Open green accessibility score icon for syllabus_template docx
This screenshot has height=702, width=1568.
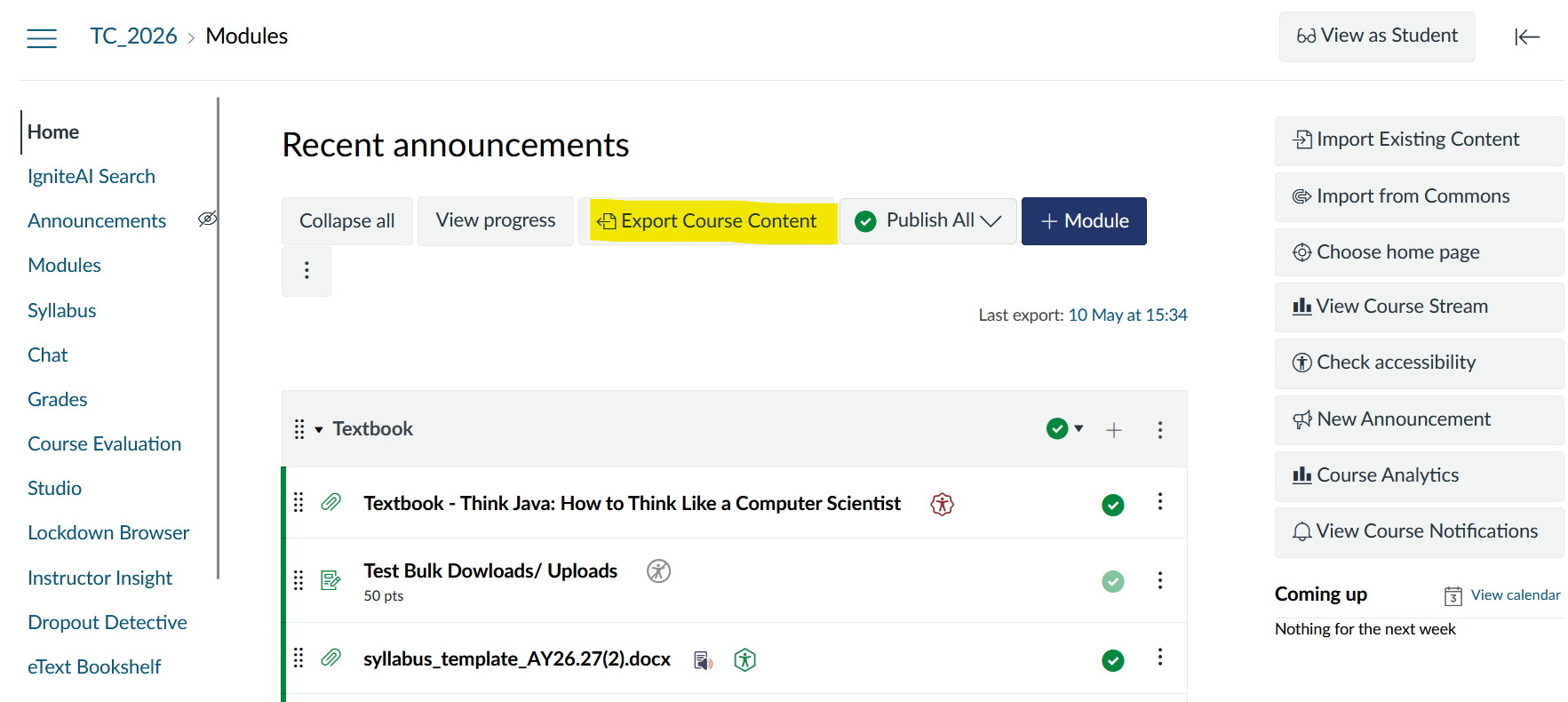[744, 659]
